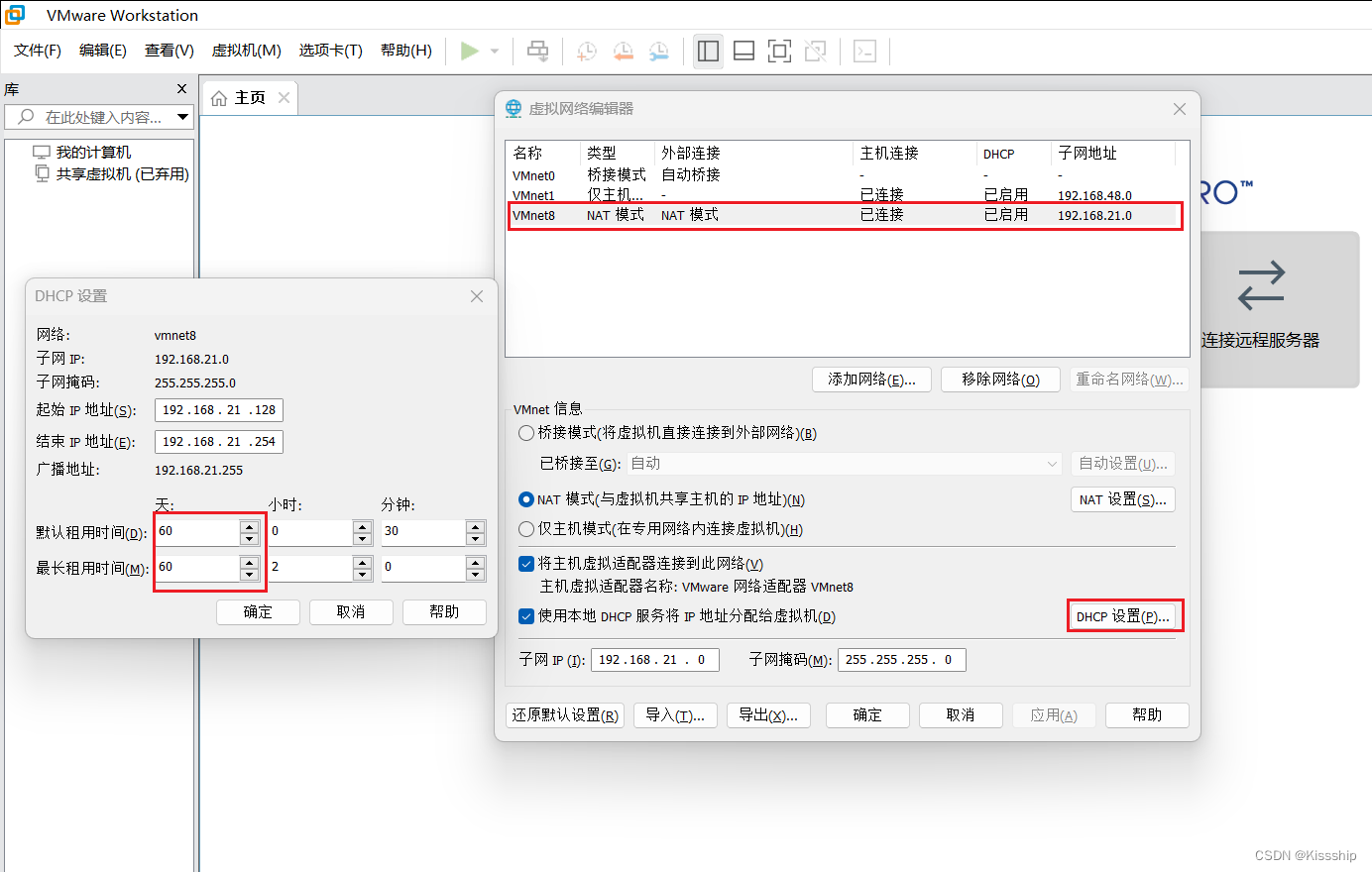Close the 库 library panel
1372x872 pixels.
(x=181, y=89)
